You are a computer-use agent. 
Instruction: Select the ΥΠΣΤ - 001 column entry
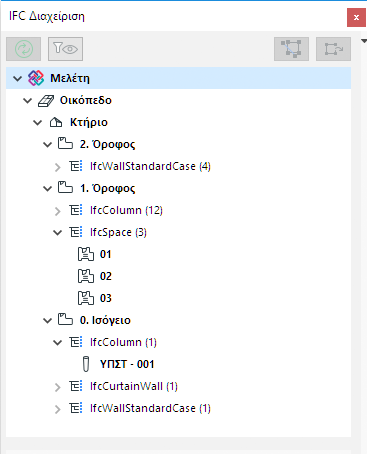tap(127, 364)
